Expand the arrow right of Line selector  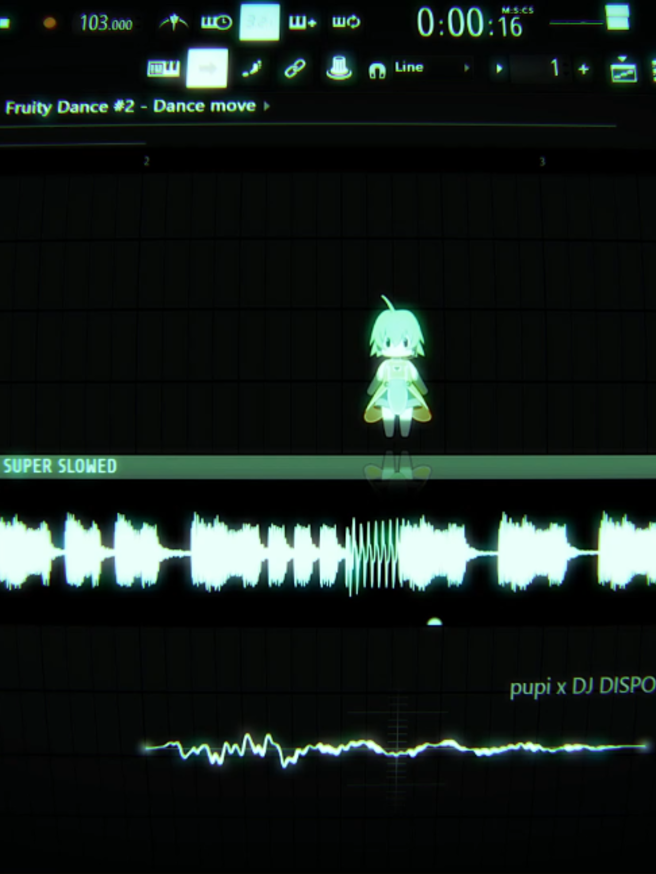coord(467,68)
